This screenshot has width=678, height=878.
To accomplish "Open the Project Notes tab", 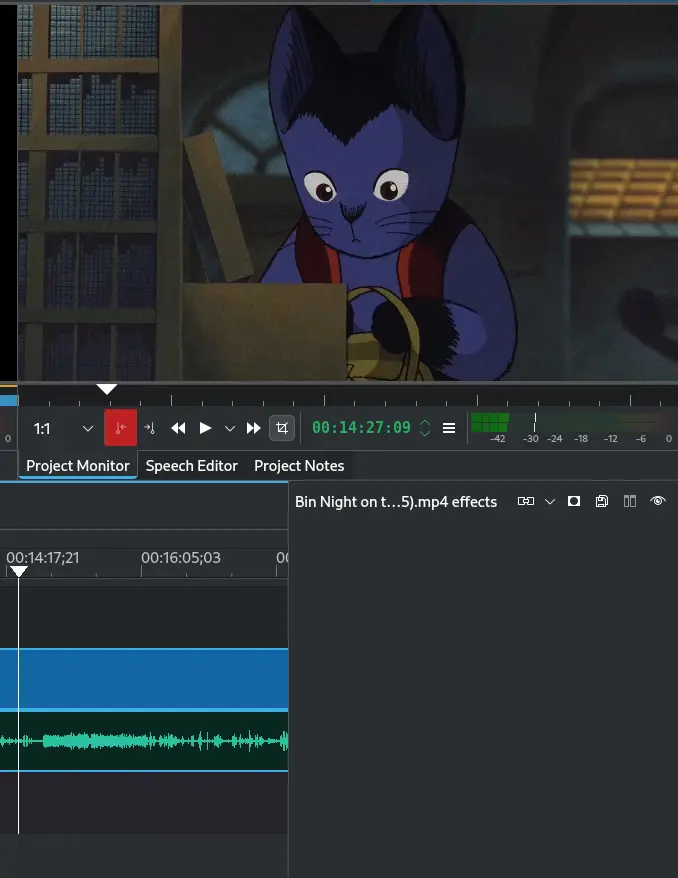I will click(299, 466).
